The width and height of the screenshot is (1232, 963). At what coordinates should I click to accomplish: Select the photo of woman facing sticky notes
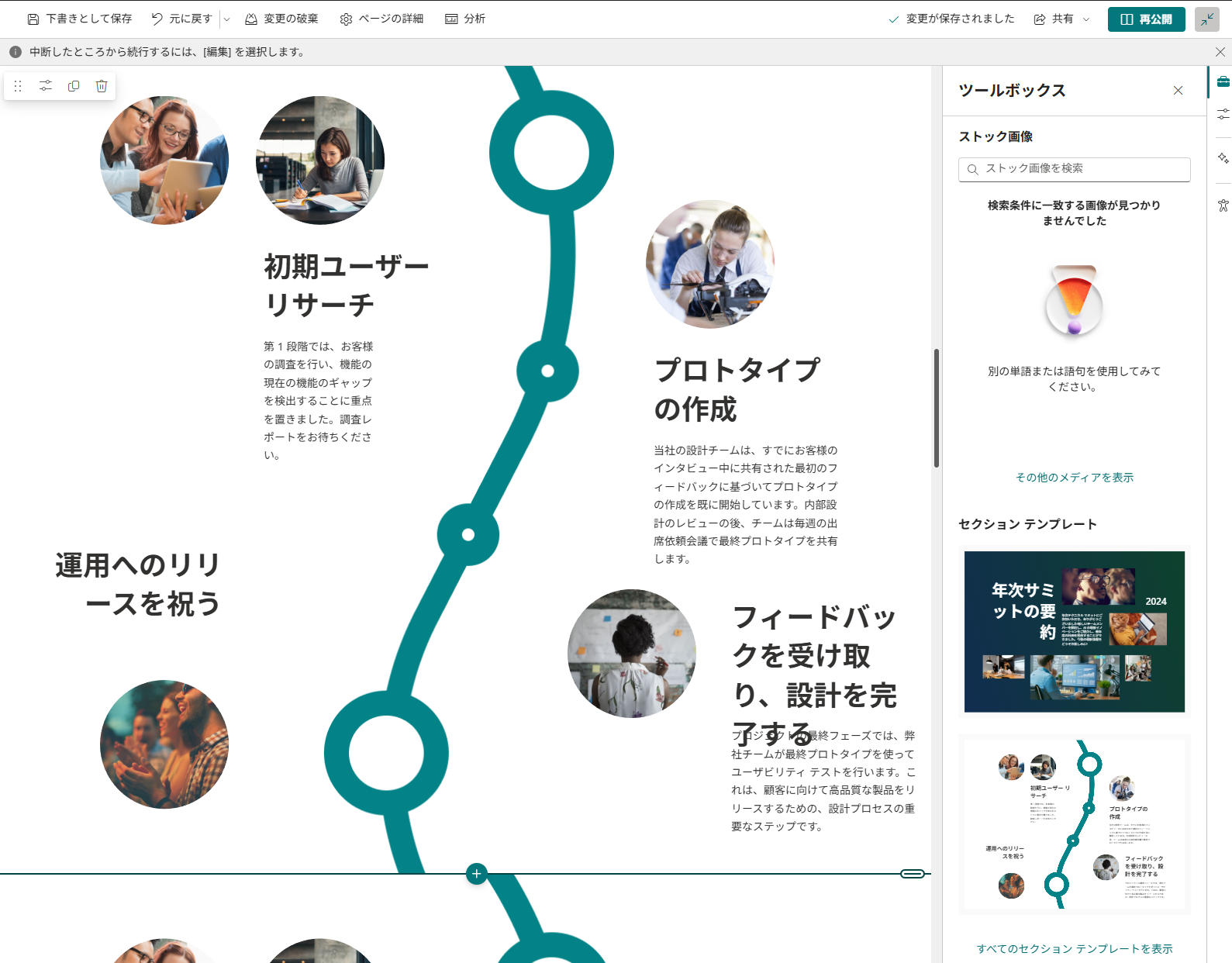coord(632,654)
